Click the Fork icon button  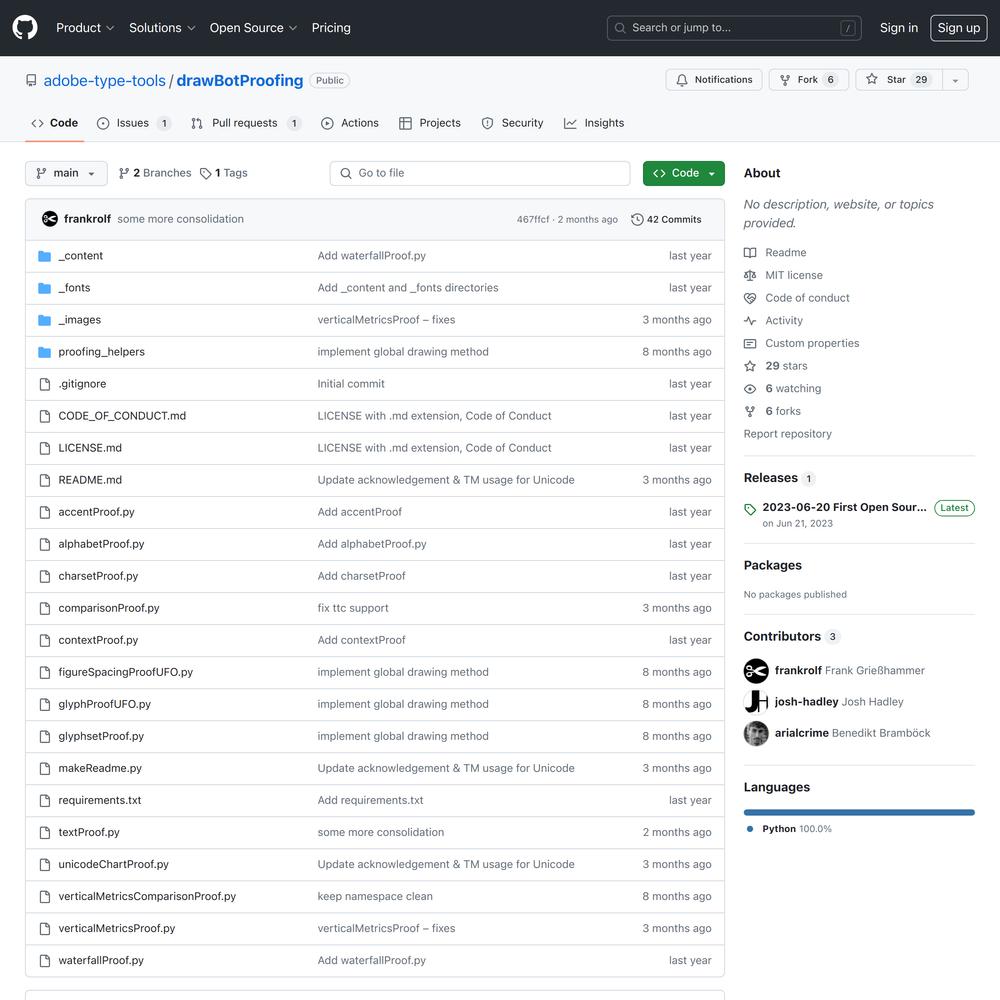[x=808, y=80]
